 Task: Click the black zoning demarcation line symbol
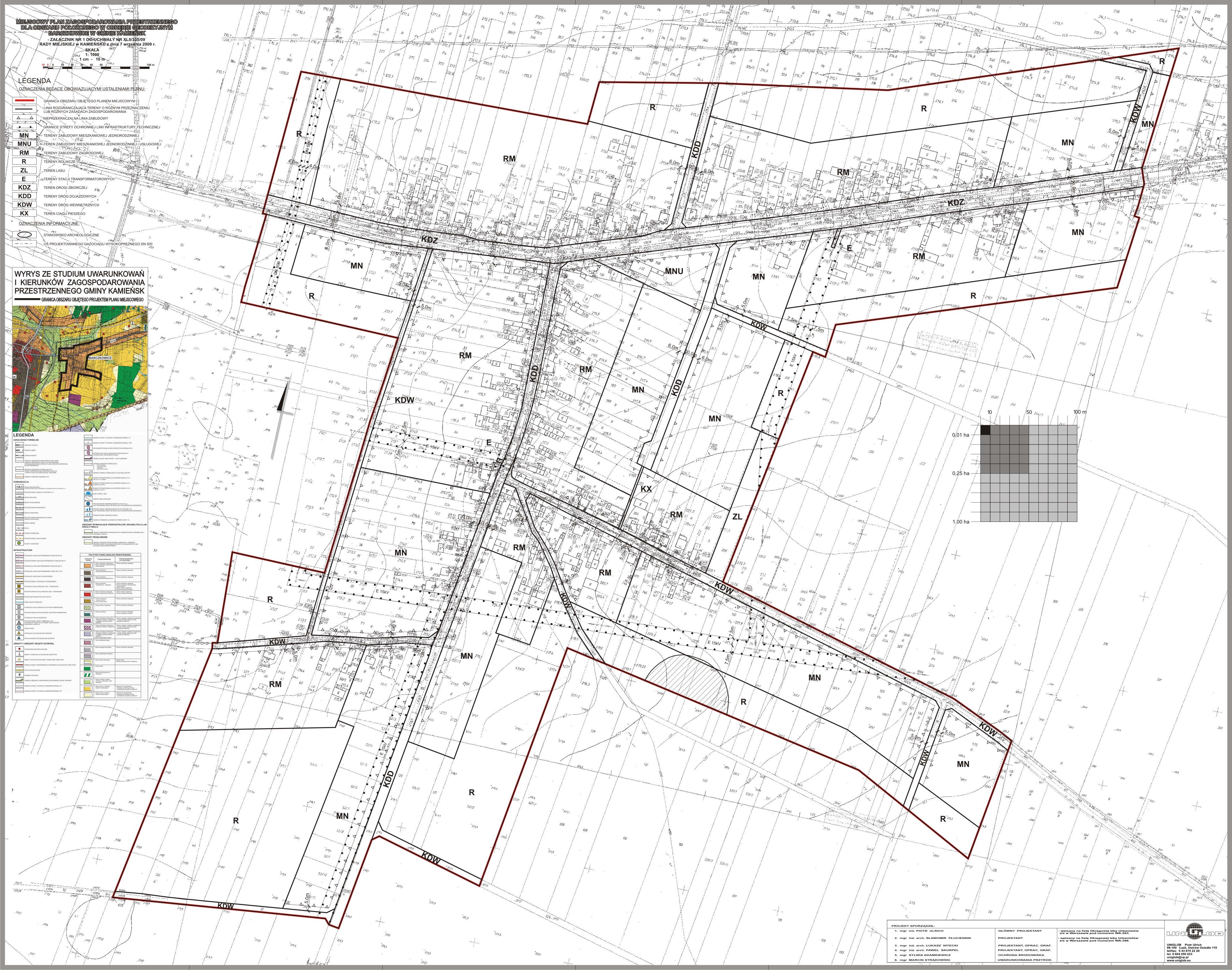pos(25,110)
